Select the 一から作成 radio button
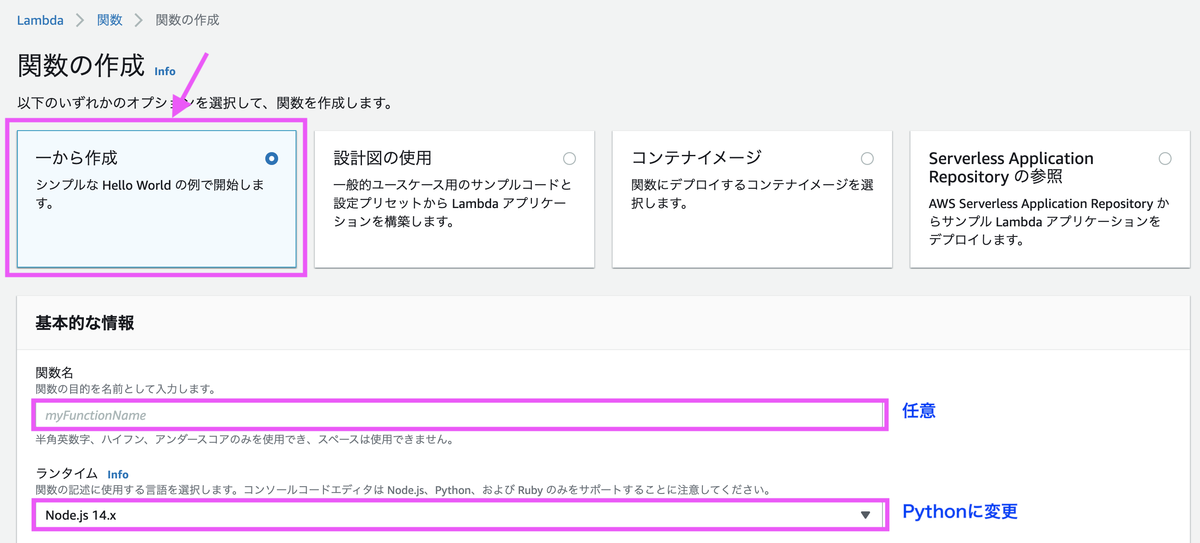The image size is (1200, 543). pos(272,158)
